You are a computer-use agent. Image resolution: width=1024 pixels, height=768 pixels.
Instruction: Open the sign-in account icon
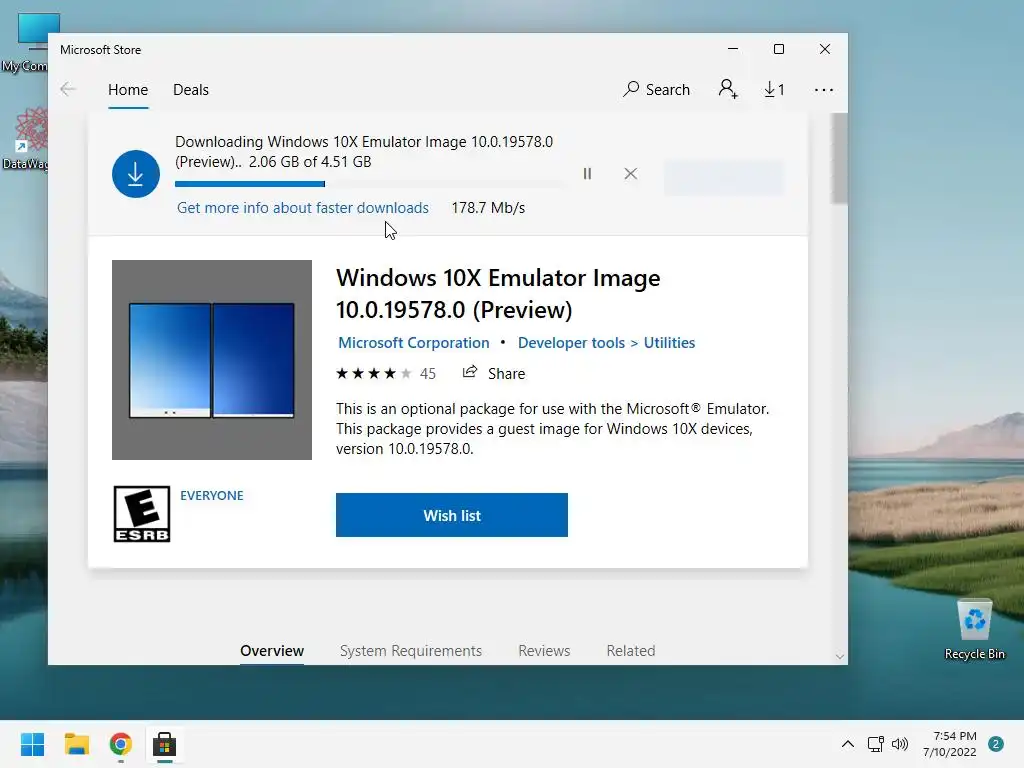[x=728, y=89]
